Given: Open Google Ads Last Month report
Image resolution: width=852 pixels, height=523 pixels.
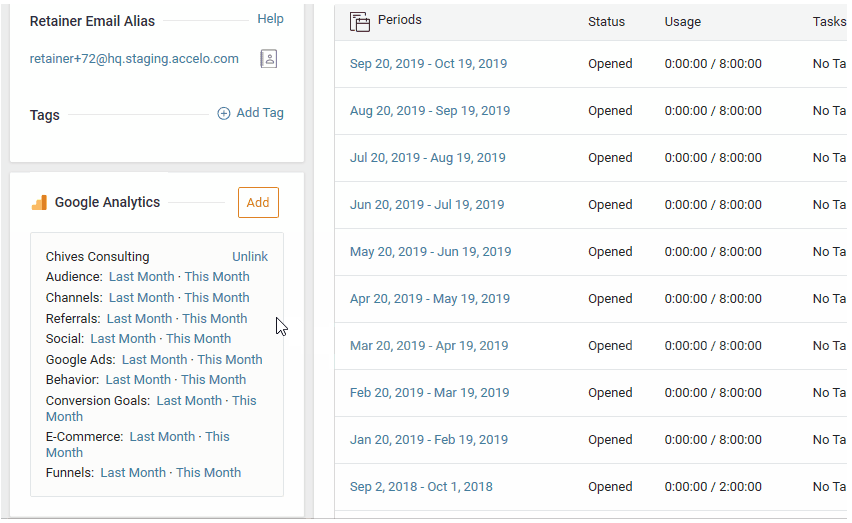Looking at the screenshot, I should click(154, 360).
